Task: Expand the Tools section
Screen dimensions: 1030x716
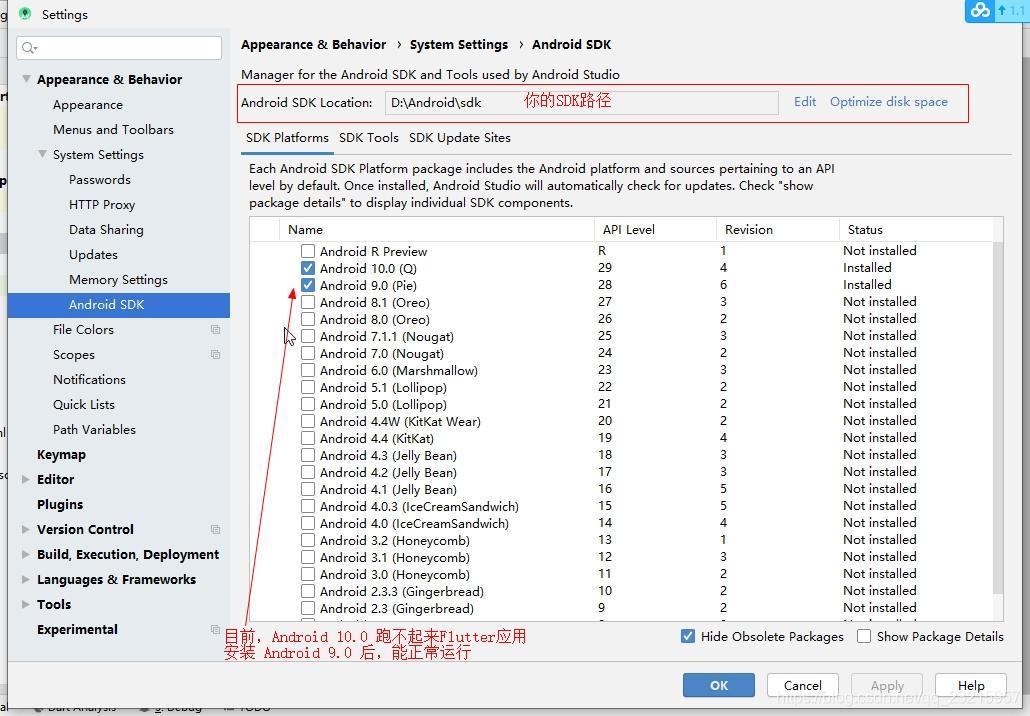Action: (26, 604)
